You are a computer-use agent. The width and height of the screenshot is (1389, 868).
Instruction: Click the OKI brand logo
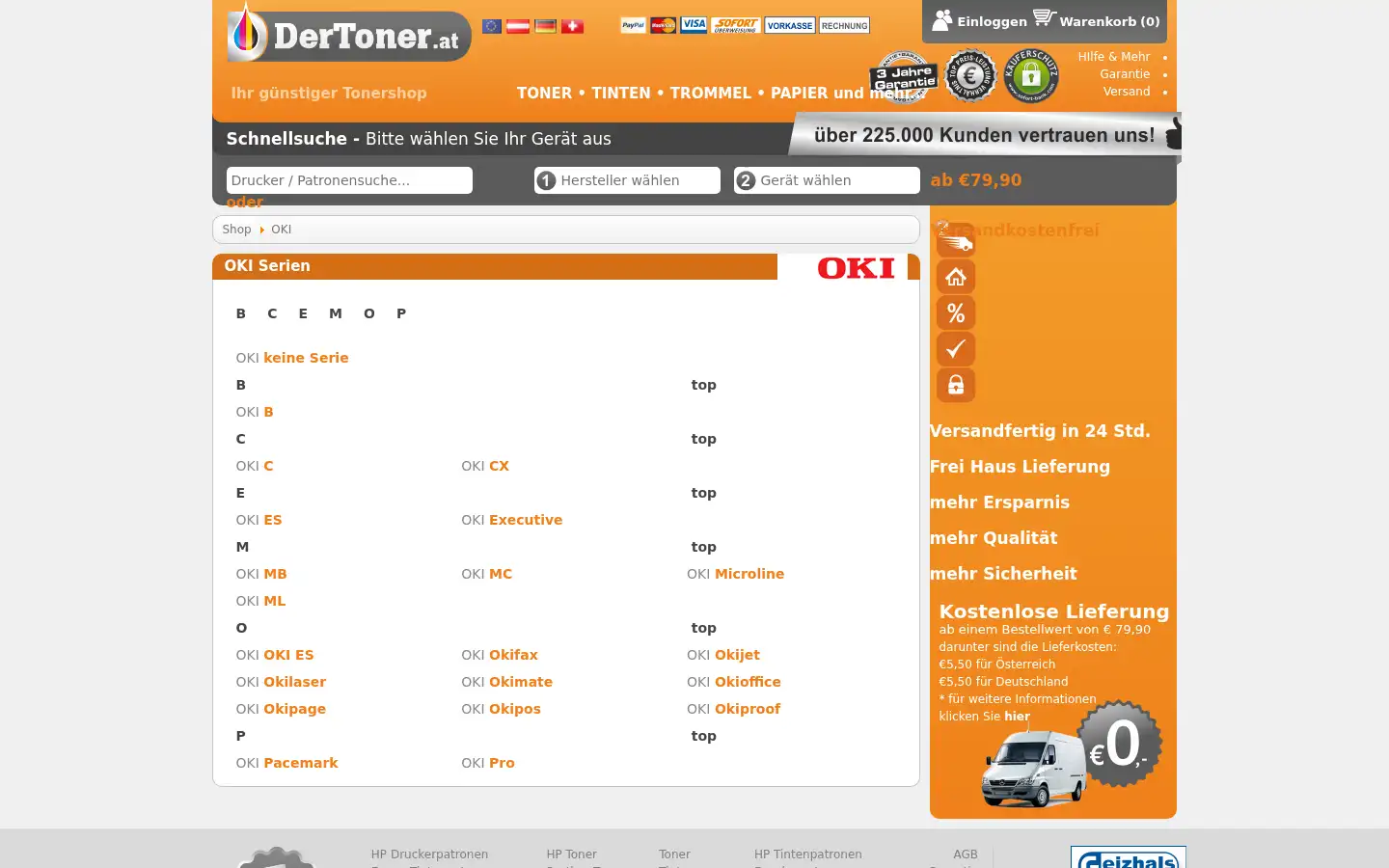point(856,268)
